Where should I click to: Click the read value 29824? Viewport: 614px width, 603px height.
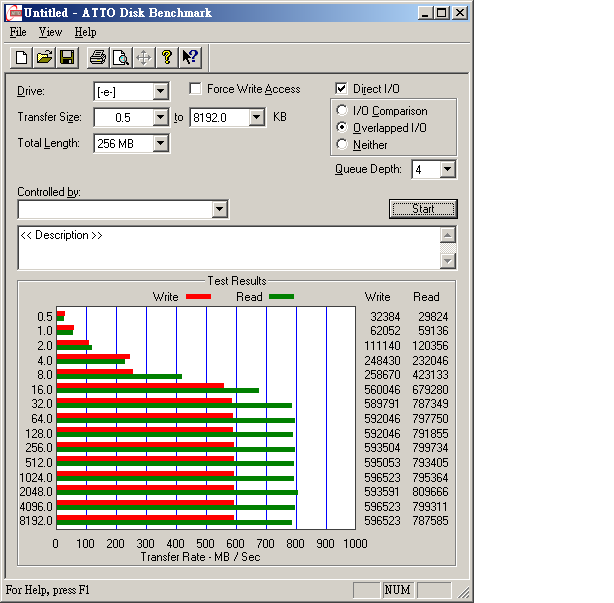click(x=433, y=316)
